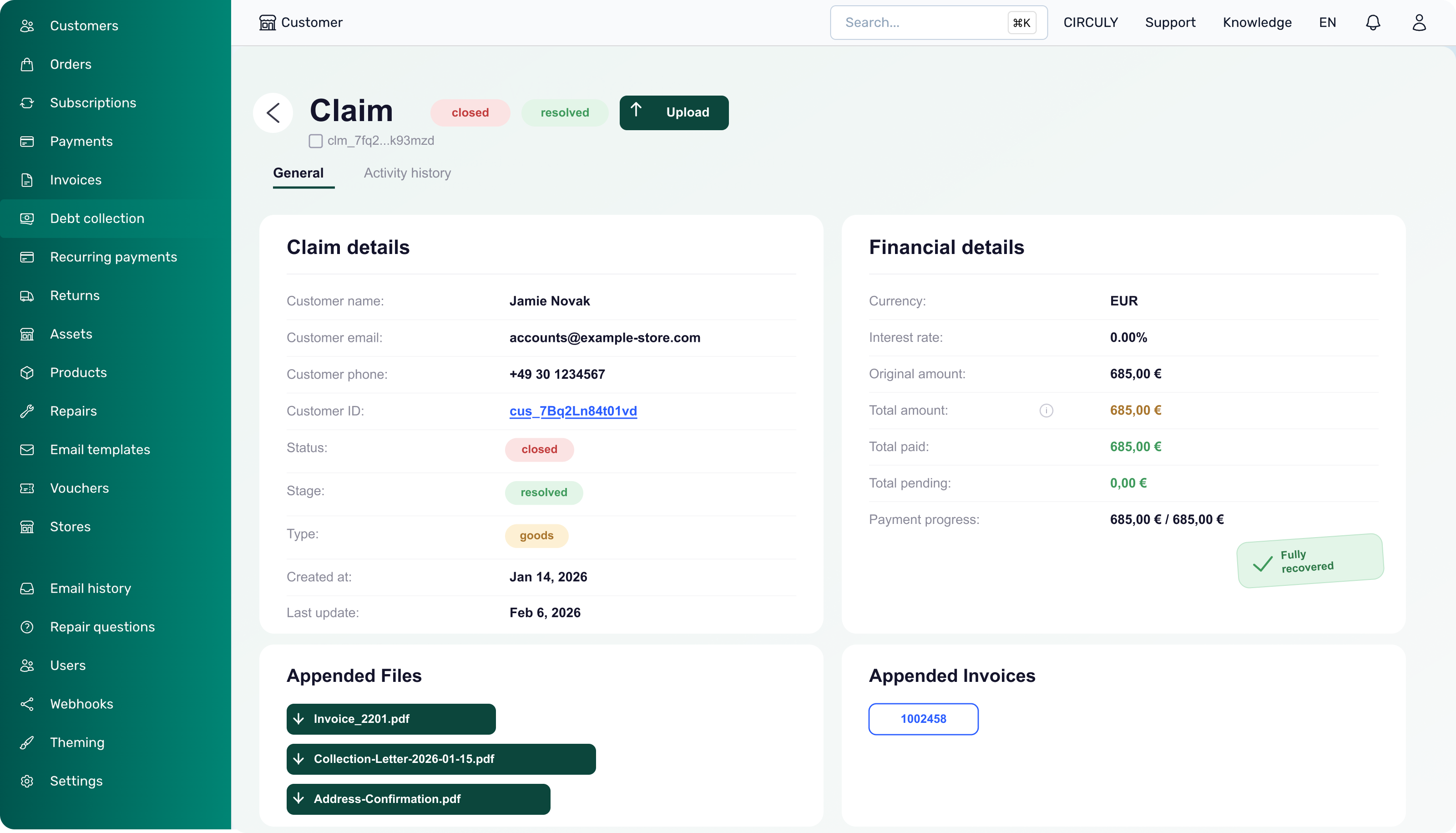Open notifications bell
This screenshot has width=1456, height=833.
1373,23
